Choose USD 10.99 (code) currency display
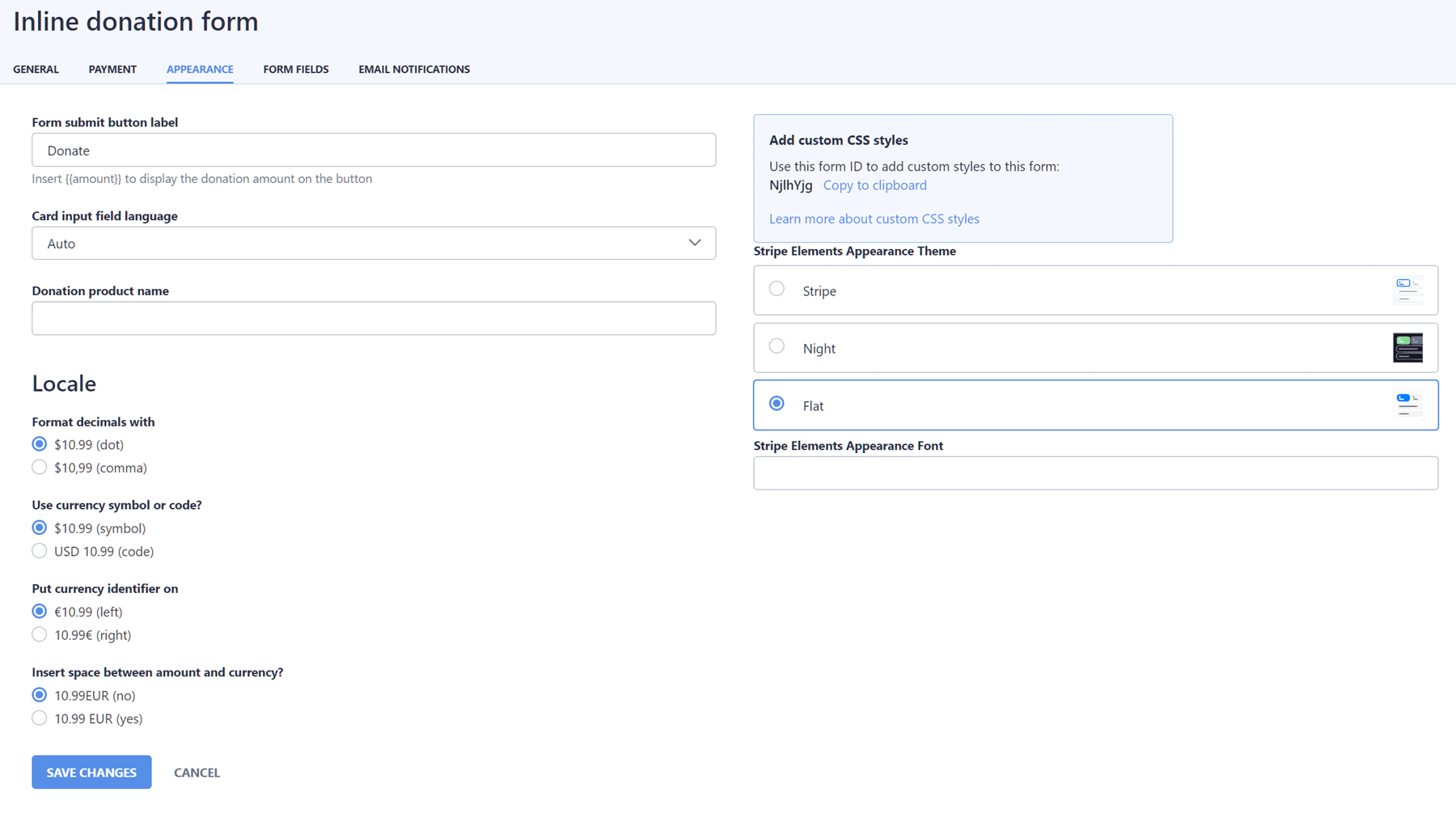 pyautogui.click(x=39, y=551)
